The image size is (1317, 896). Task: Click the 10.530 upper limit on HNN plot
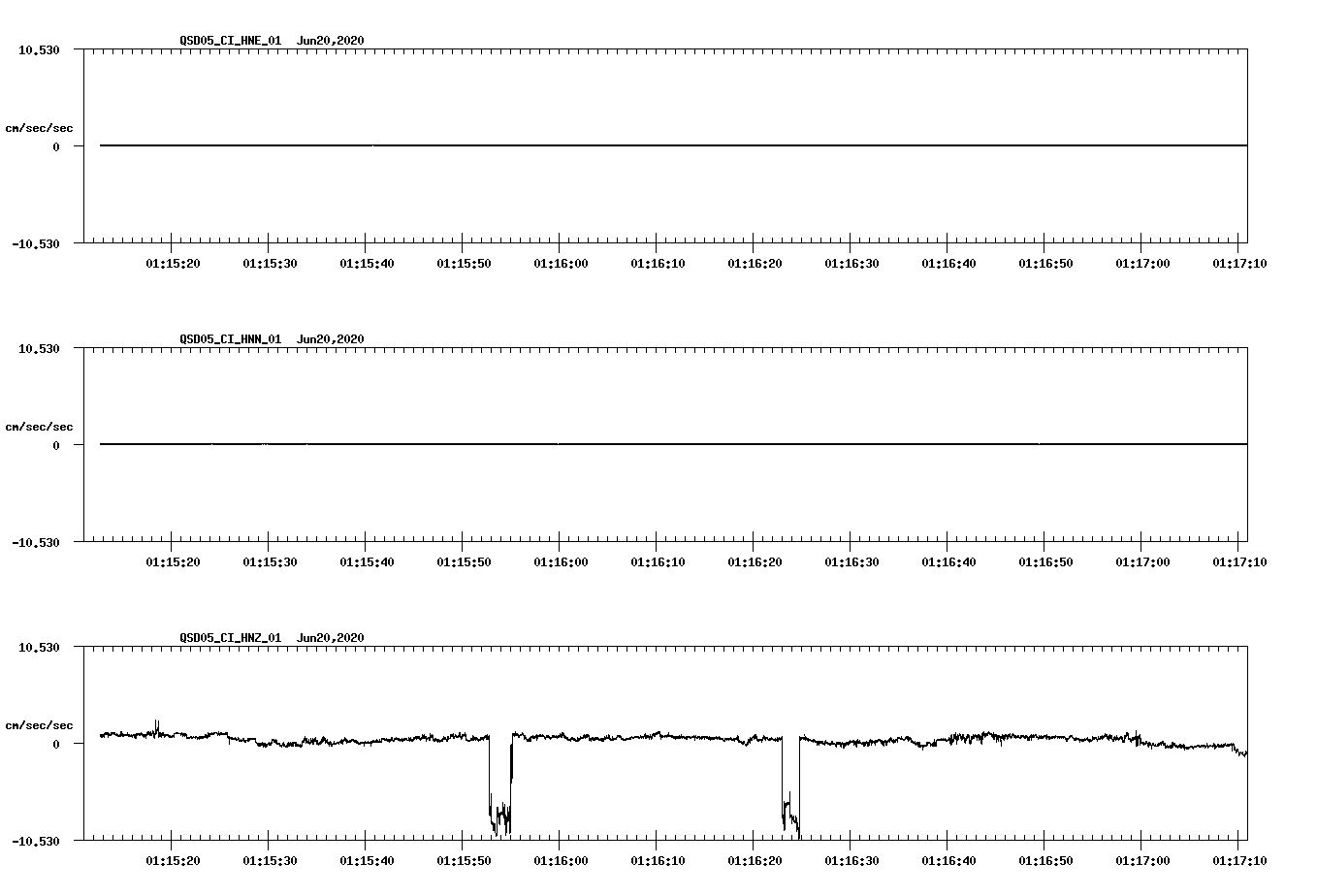click(39, 348)
